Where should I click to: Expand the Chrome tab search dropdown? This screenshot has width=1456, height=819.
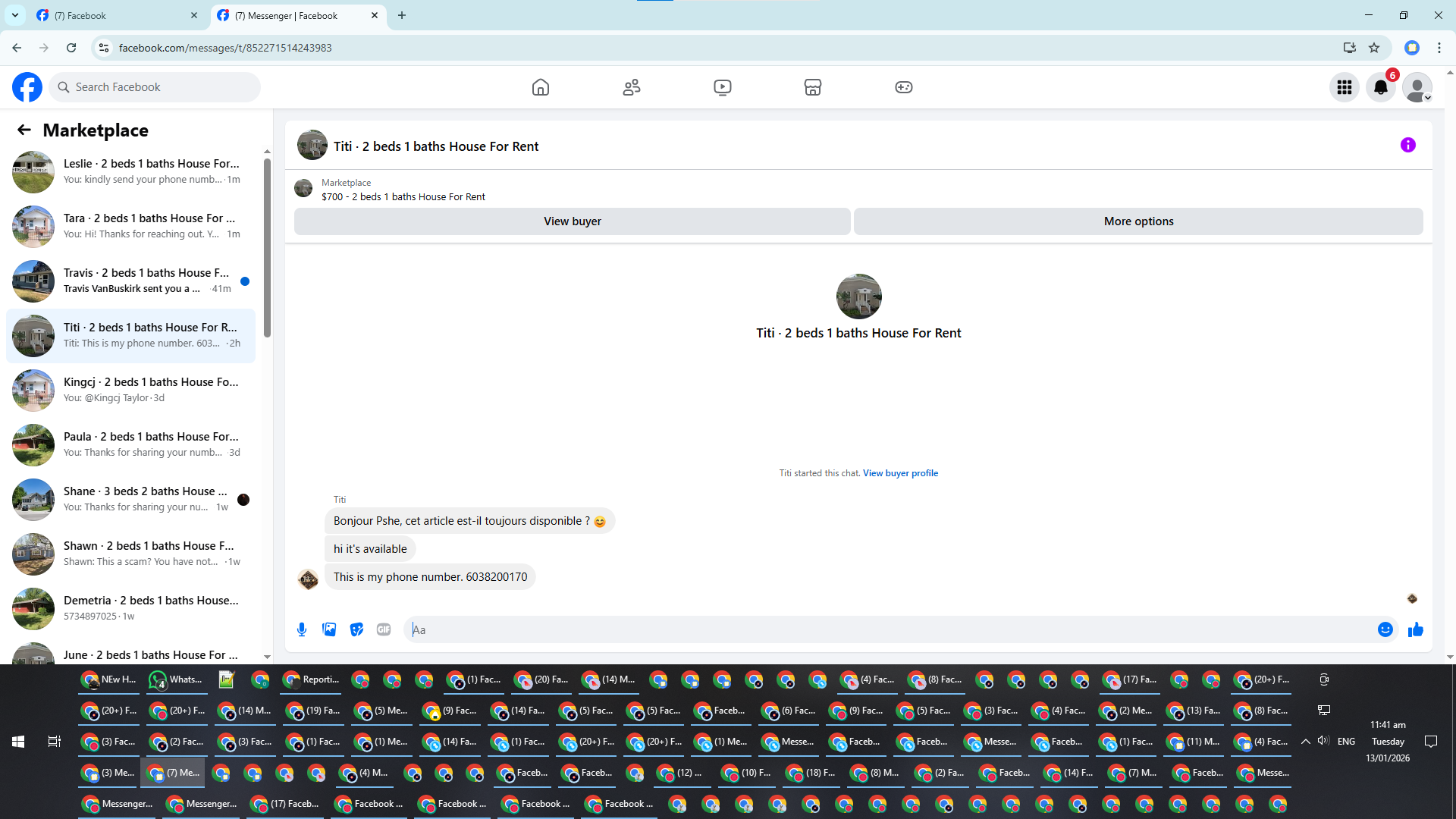[14, 15]
